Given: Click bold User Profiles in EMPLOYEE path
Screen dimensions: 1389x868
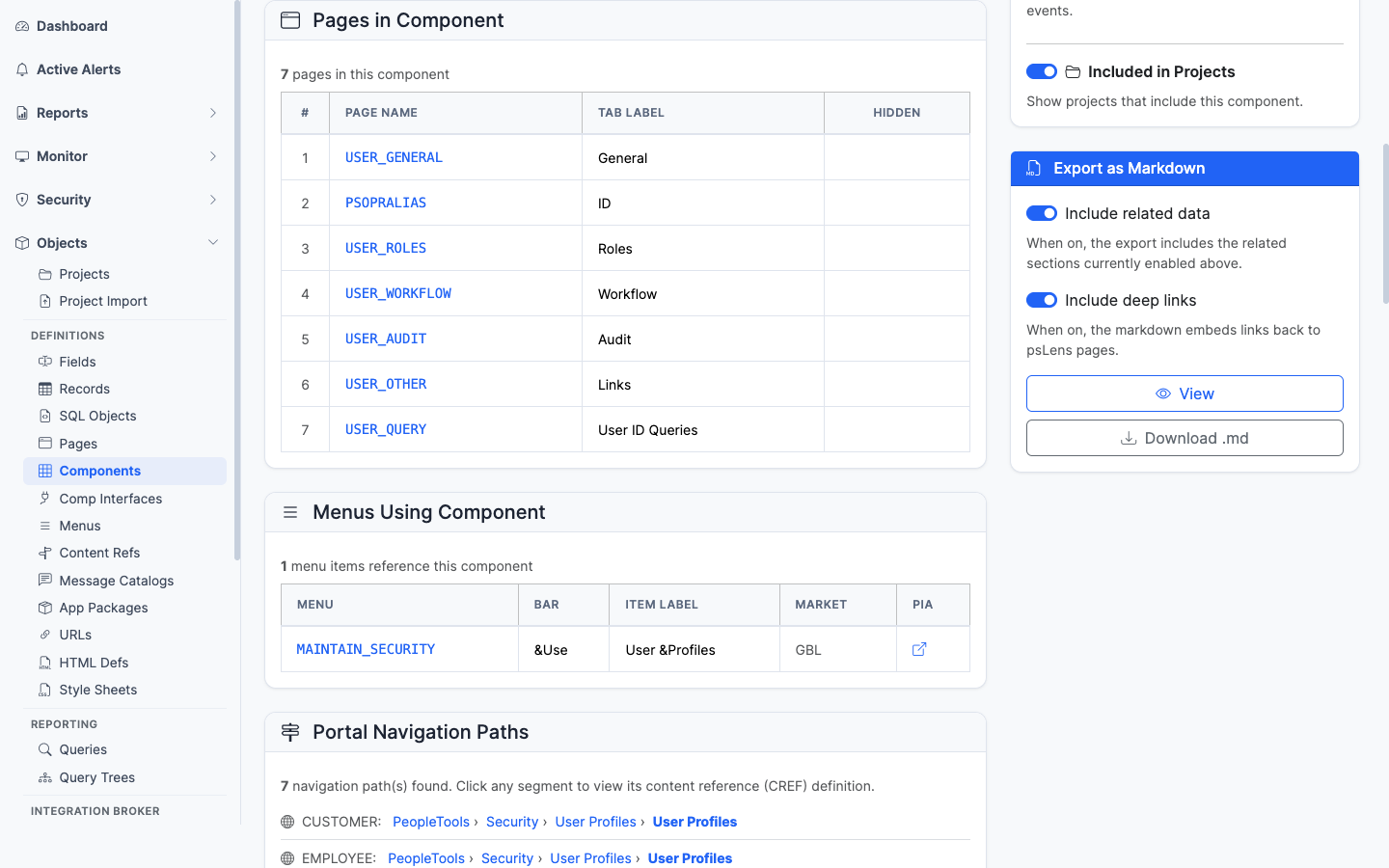Looking at the screenshot, I should (690, 858).
